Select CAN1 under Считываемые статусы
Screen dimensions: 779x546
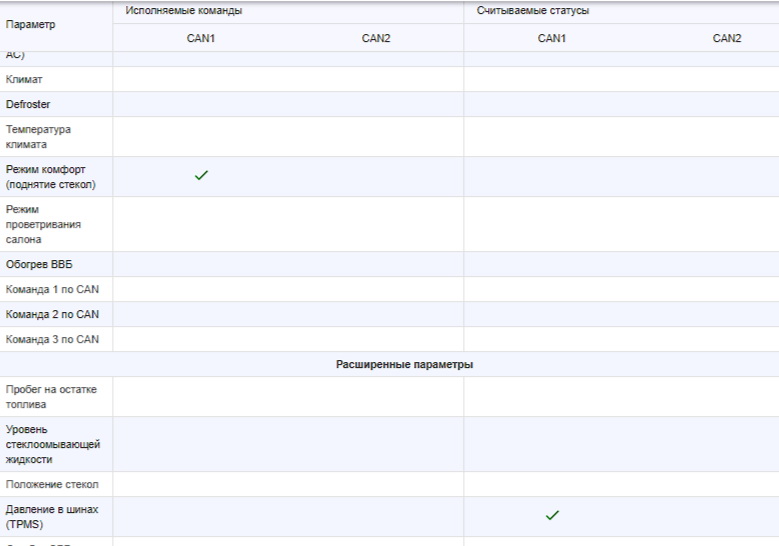click(x=552, y=38)
